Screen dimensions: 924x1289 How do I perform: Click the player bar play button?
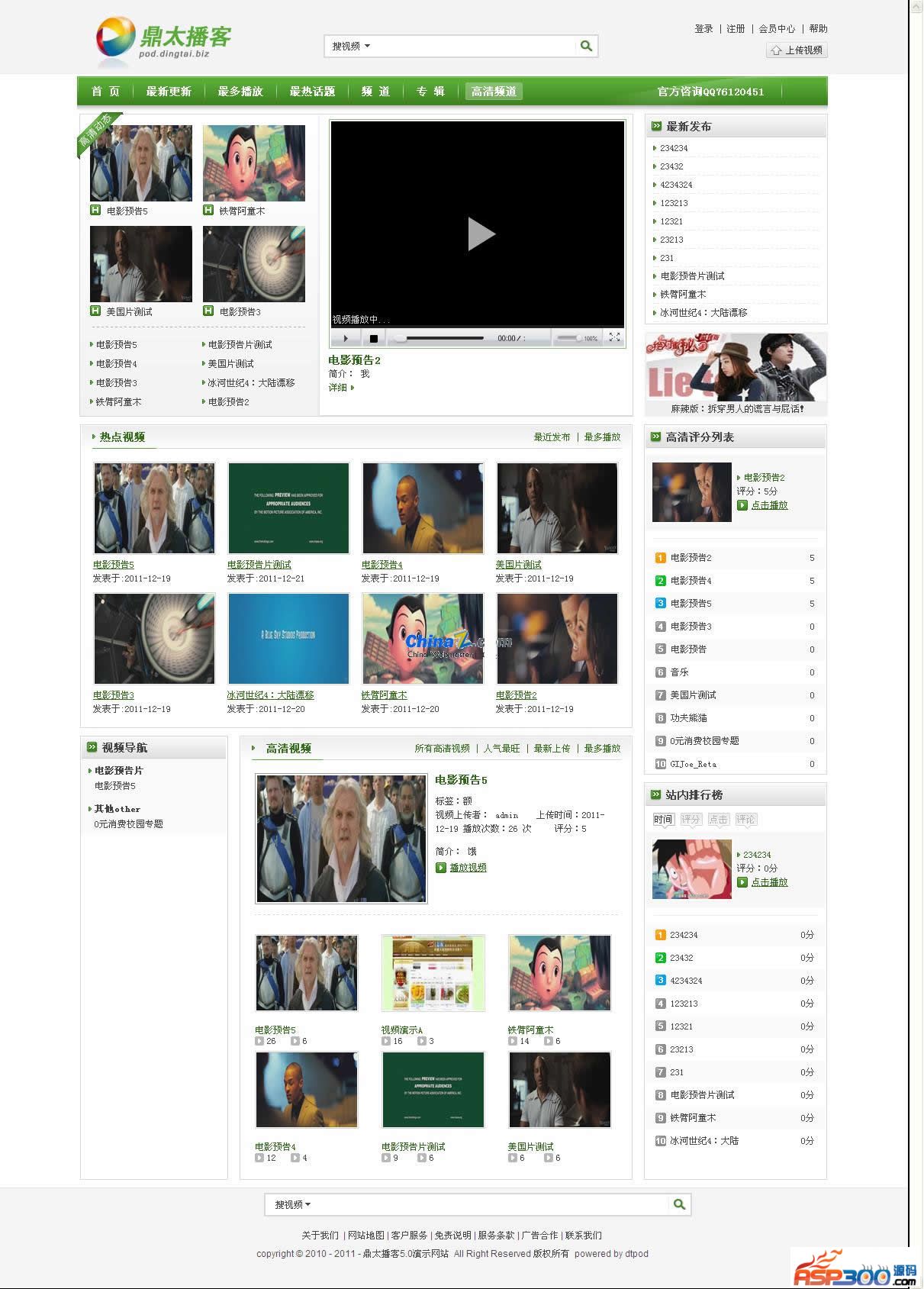coord(346,338)
